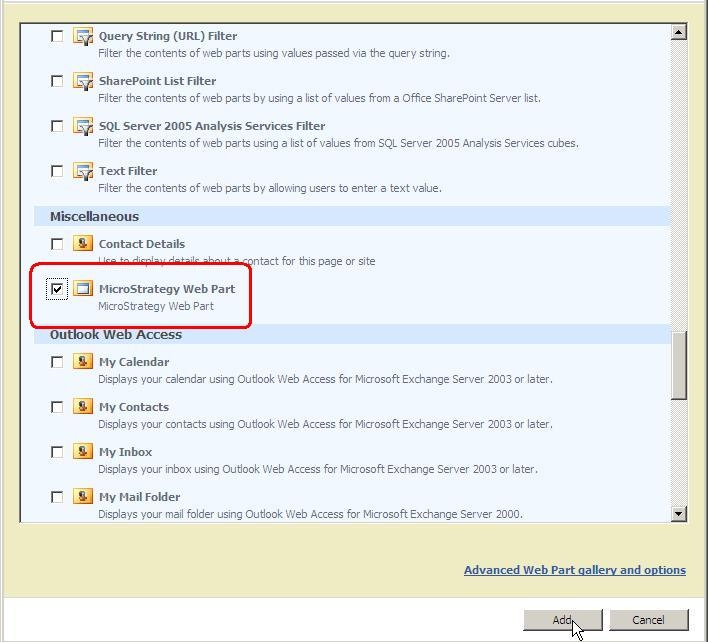Viewport: 708px width, 642px height.
Task: Uncheck the MicroStrategy Web Part checkbox
Action: pos(58,289)
